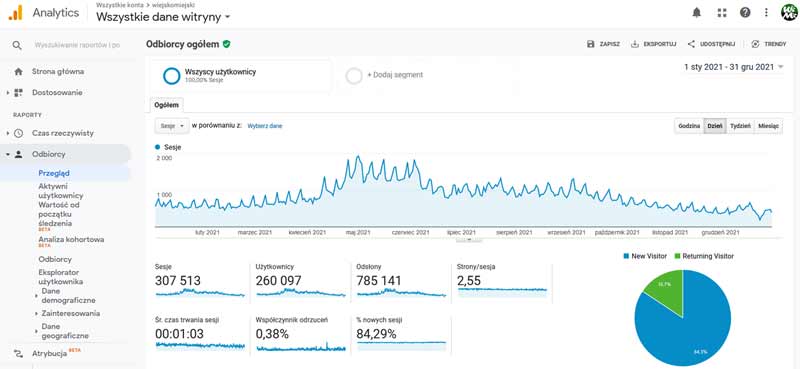Open Analiza kohortowa report
The width and height of the screenshot is (800, 369).
(x=71, y=239)
